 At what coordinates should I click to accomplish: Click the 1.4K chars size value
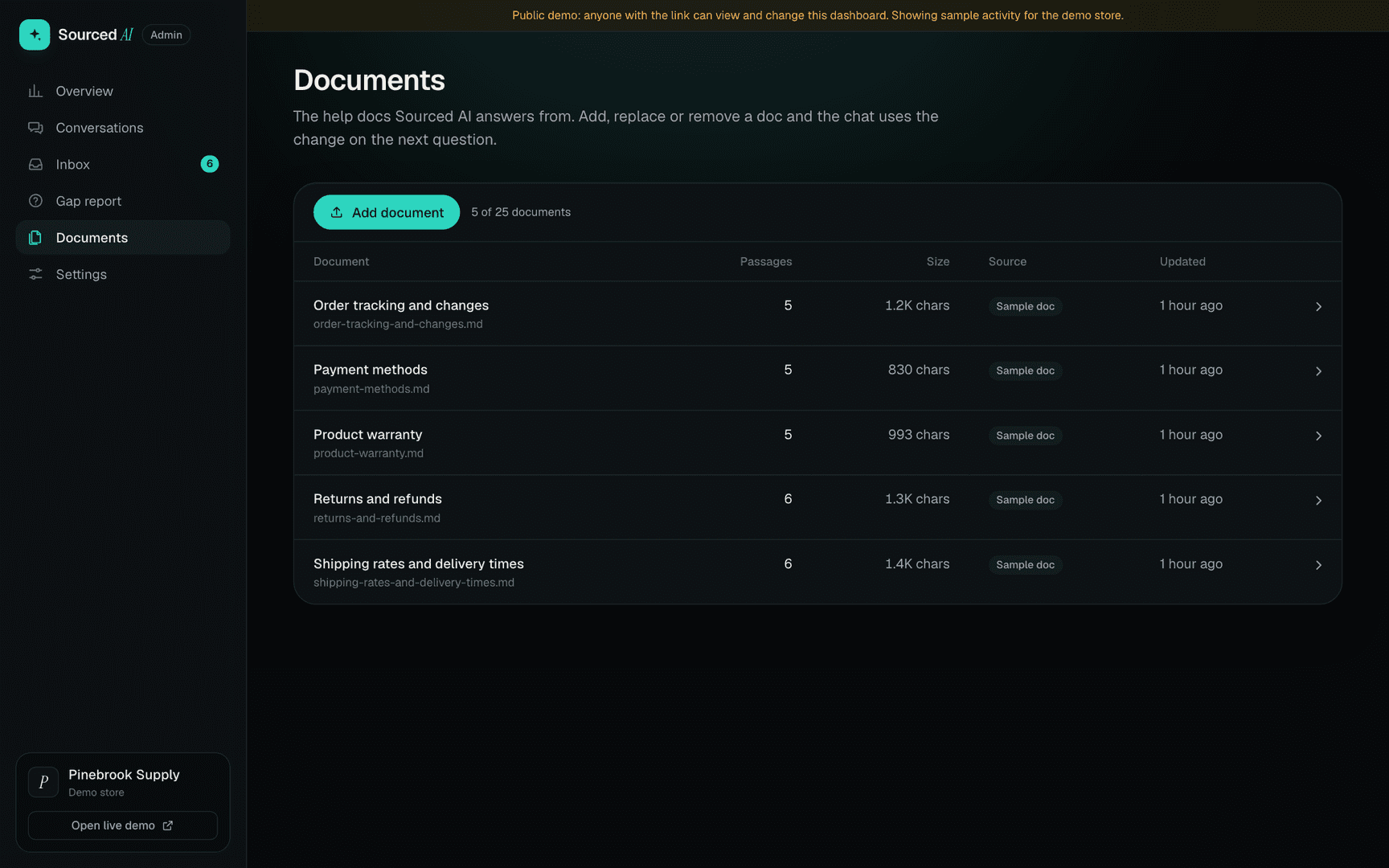coord(917,564)
